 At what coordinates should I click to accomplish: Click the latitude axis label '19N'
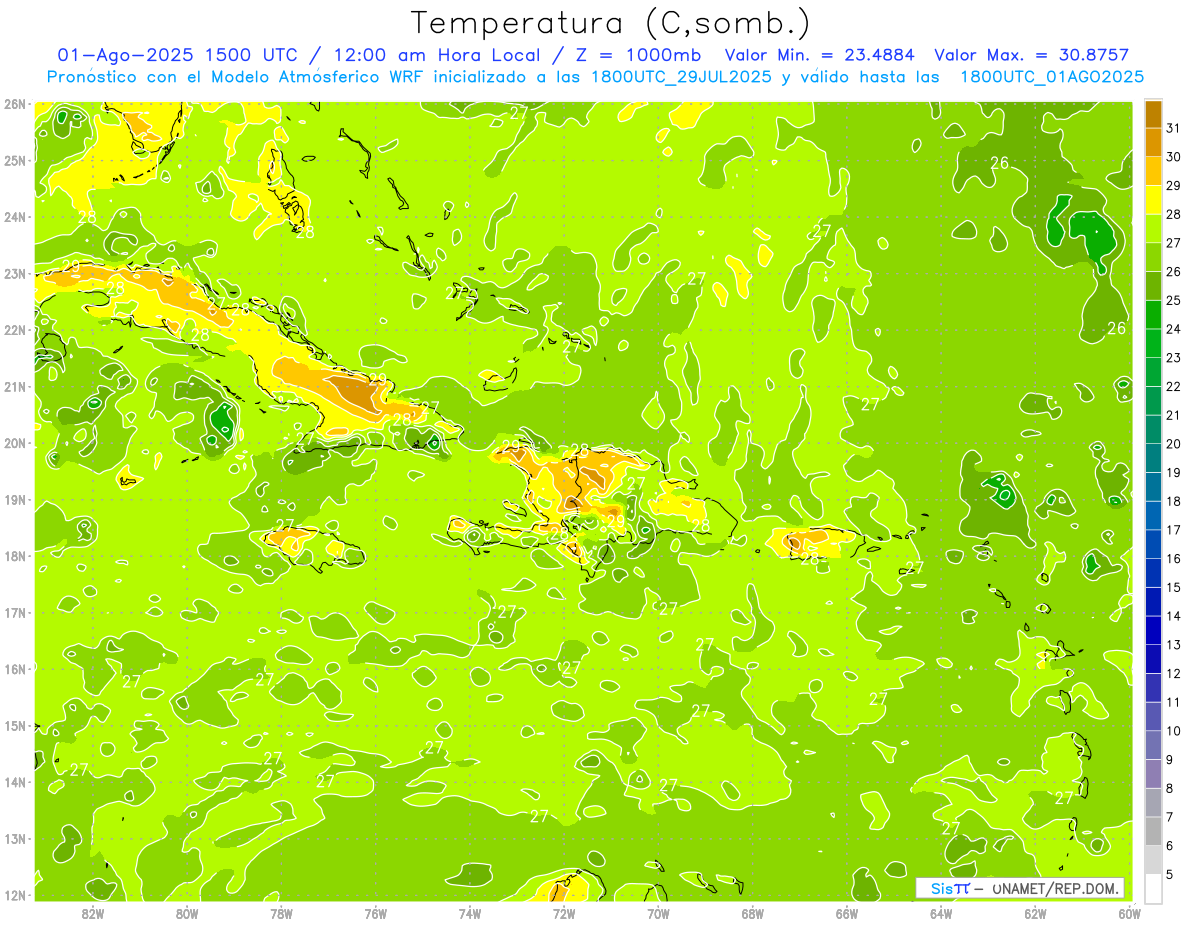point(15,500)
